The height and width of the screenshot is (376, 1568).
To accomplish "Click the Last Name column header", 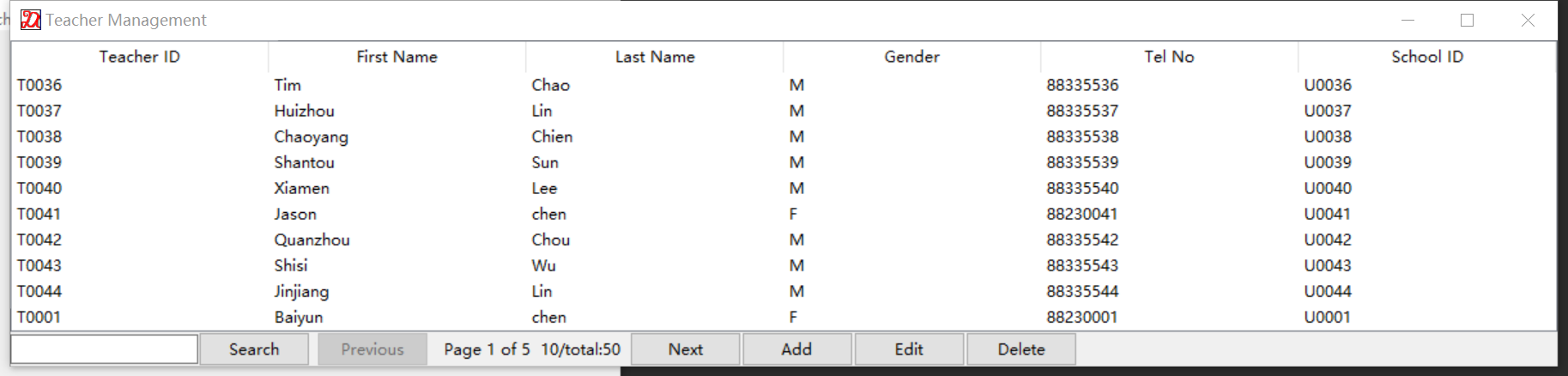I will (x=655, y=57).
